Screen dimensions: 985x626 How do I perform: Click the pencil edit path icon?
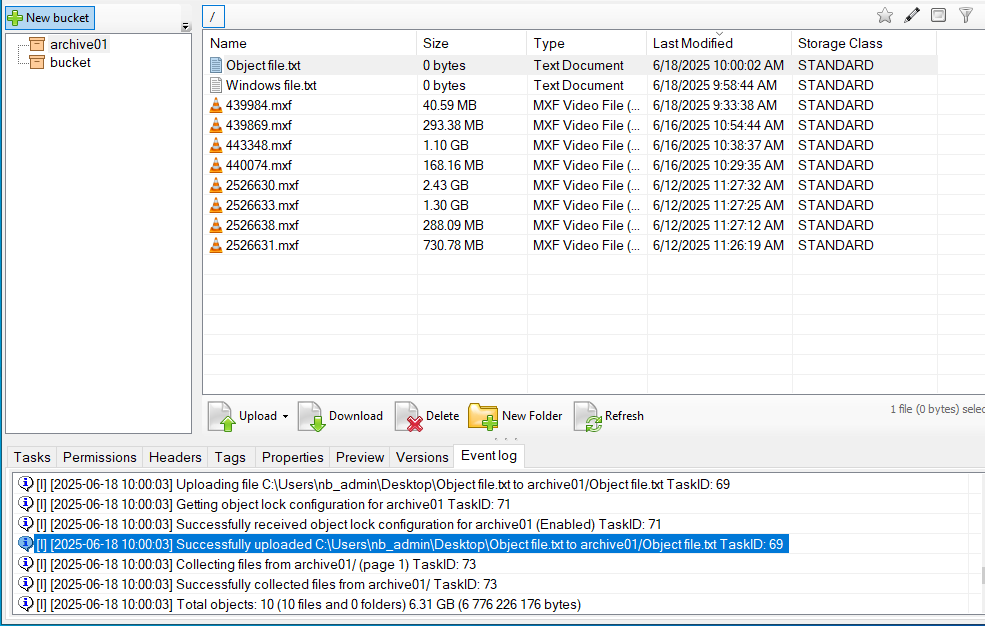coord(912,15)
